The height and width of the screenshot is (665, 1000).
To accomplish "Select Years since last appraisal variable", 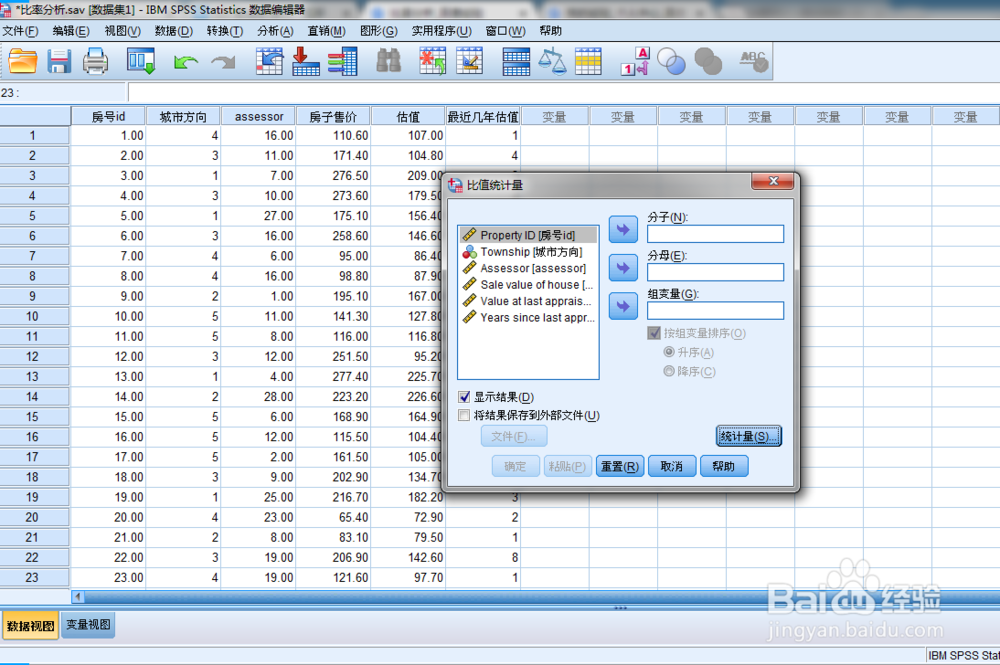I will coord(528,318).
